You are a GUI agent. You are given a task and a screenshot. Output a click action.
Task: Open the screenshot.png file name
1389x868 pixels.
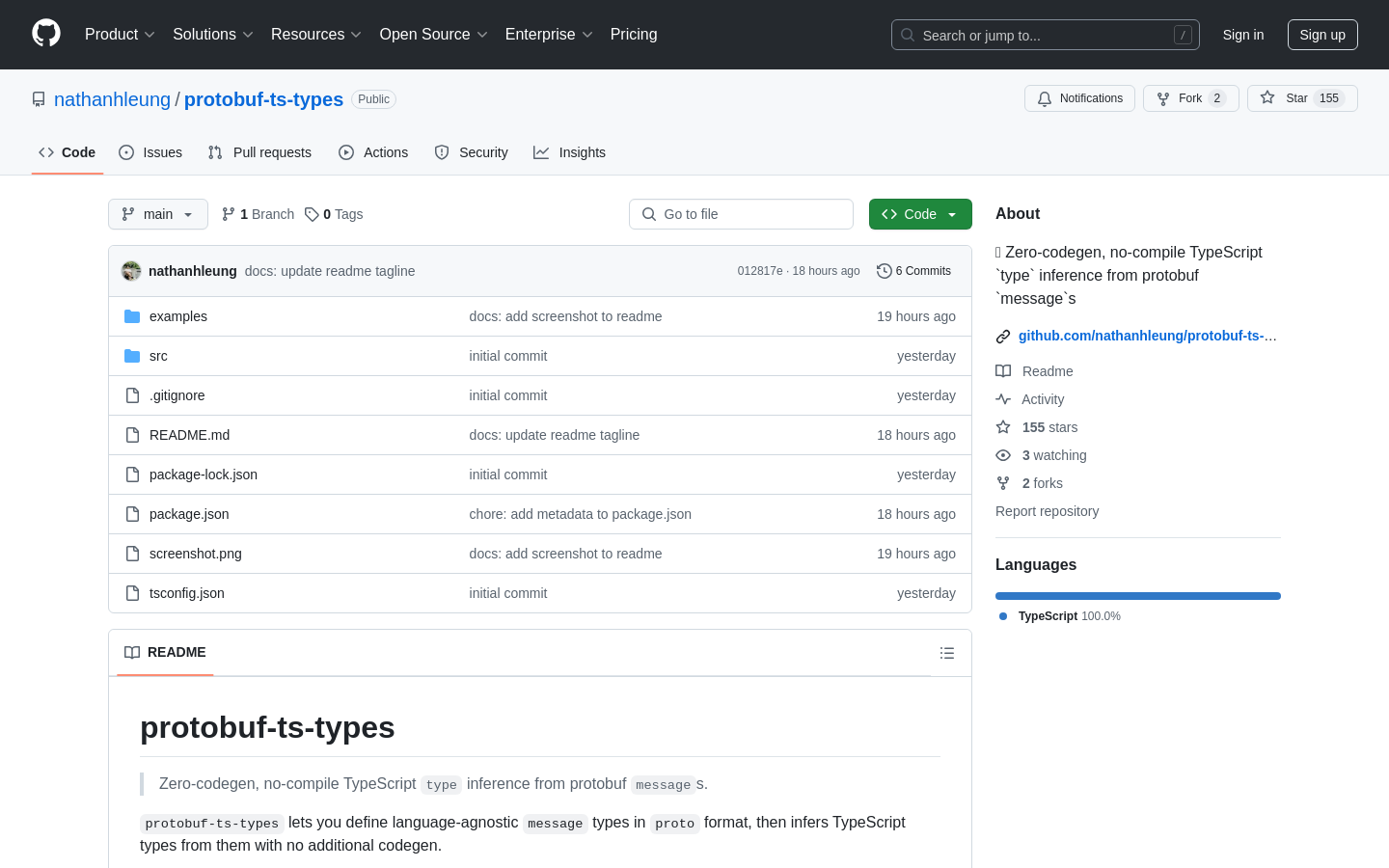(196, 554)
